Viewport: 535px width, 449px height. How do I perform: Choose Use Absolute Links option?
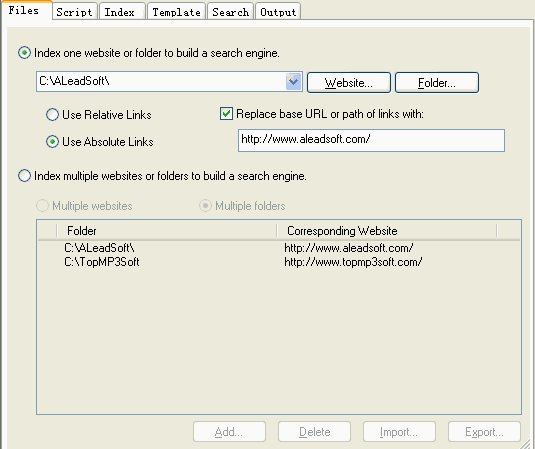tap(52, 142)
